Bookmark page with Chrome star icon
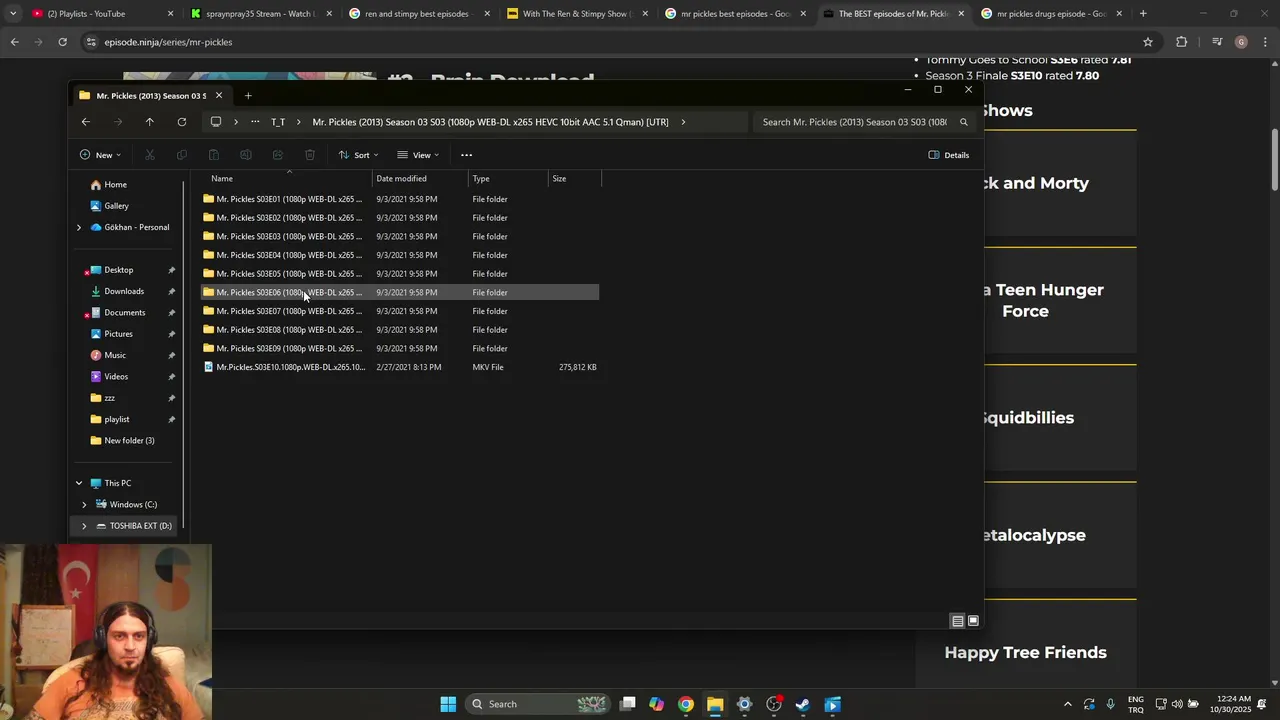 click(1148, 42)
